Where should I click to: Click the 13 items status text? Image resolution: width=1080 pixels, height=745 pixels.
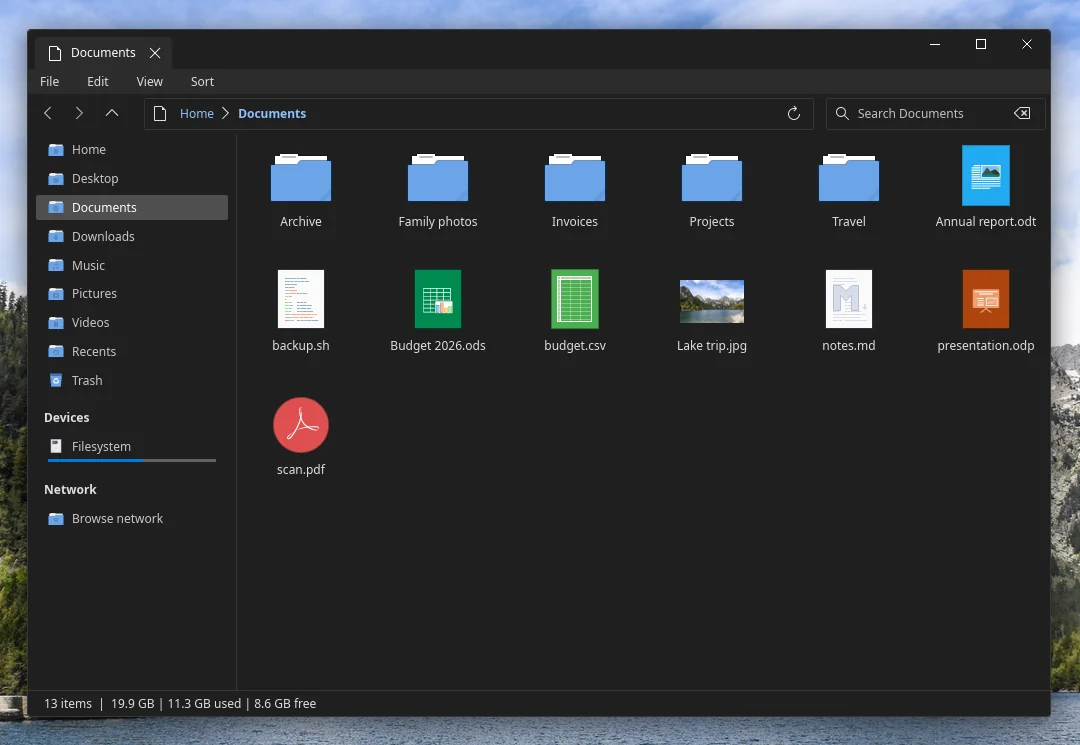pos(68,703)
